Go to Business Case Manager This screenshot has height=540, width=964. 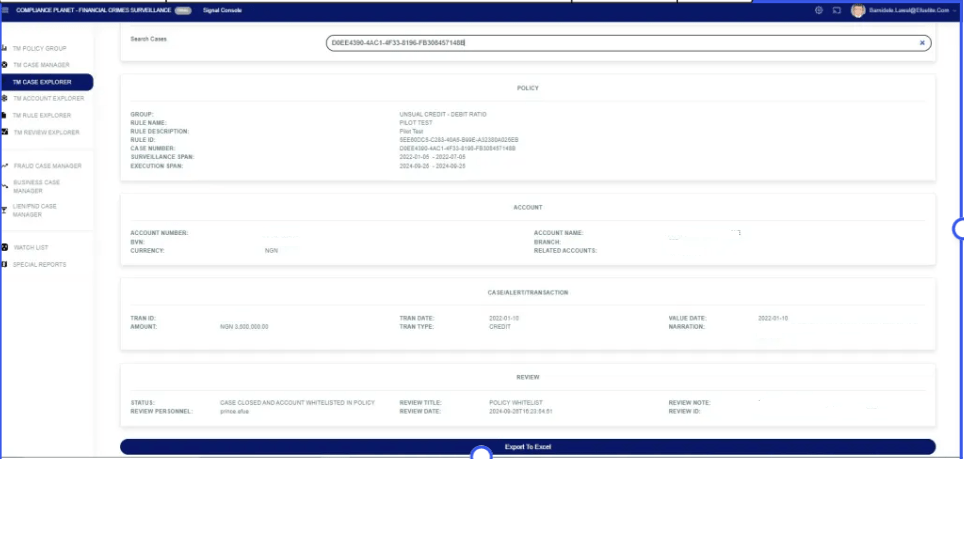click(37, 186)
